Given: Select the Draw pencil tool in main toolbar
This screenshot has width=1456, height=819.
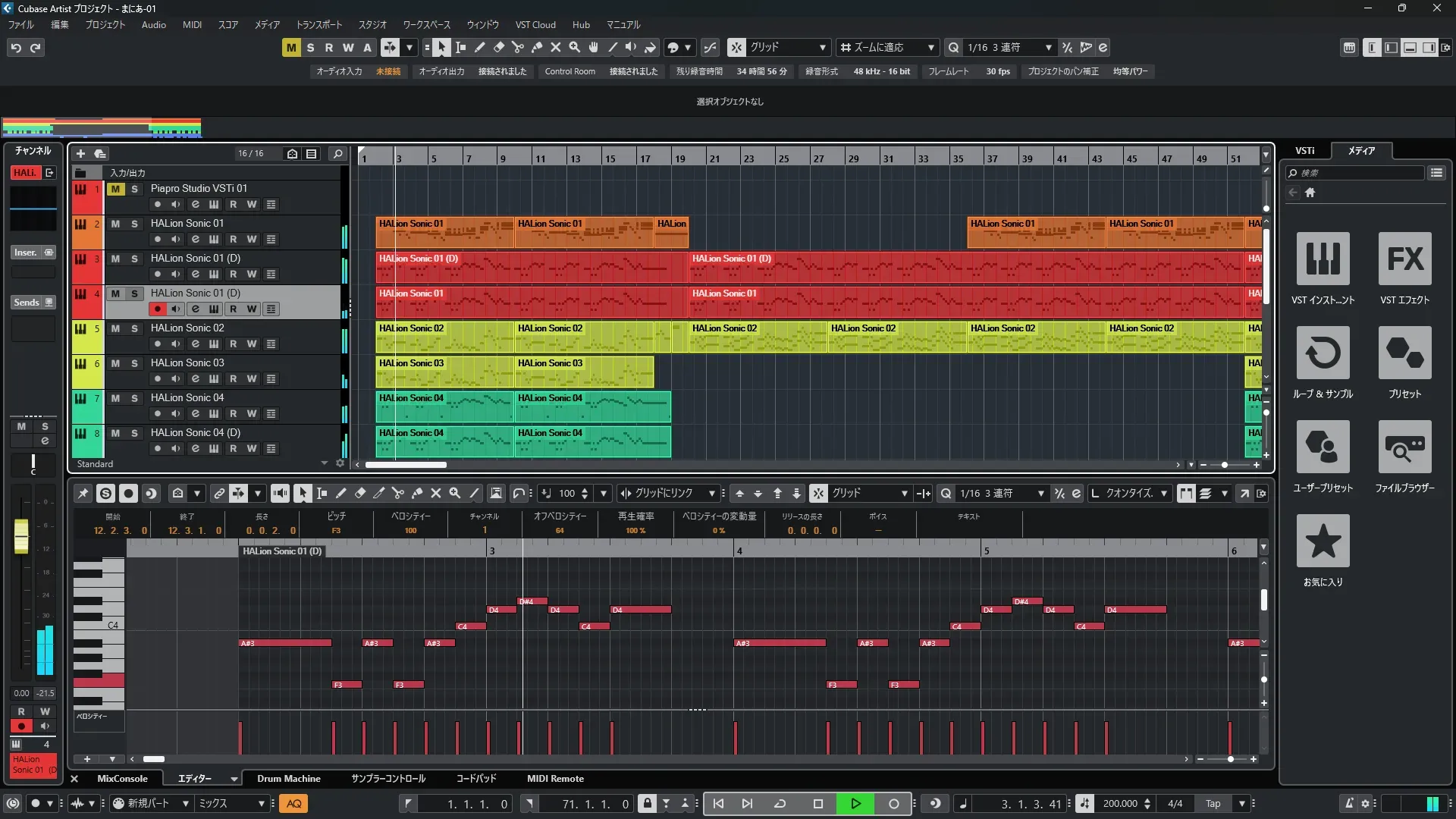Looking at the screenshot, I should pos(479,47).
